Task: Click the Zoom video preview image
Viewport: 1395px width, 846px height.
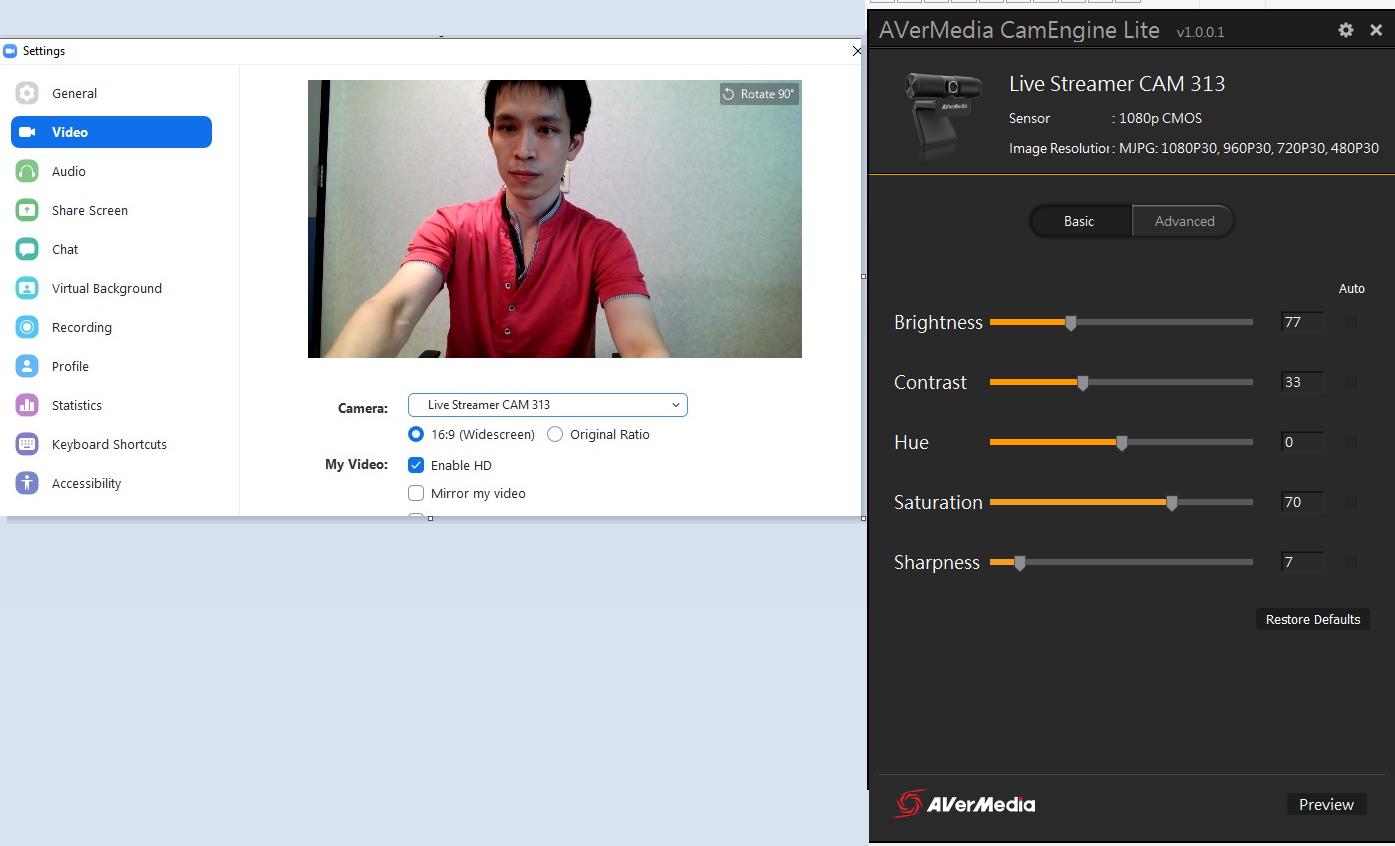Action: 555,219
